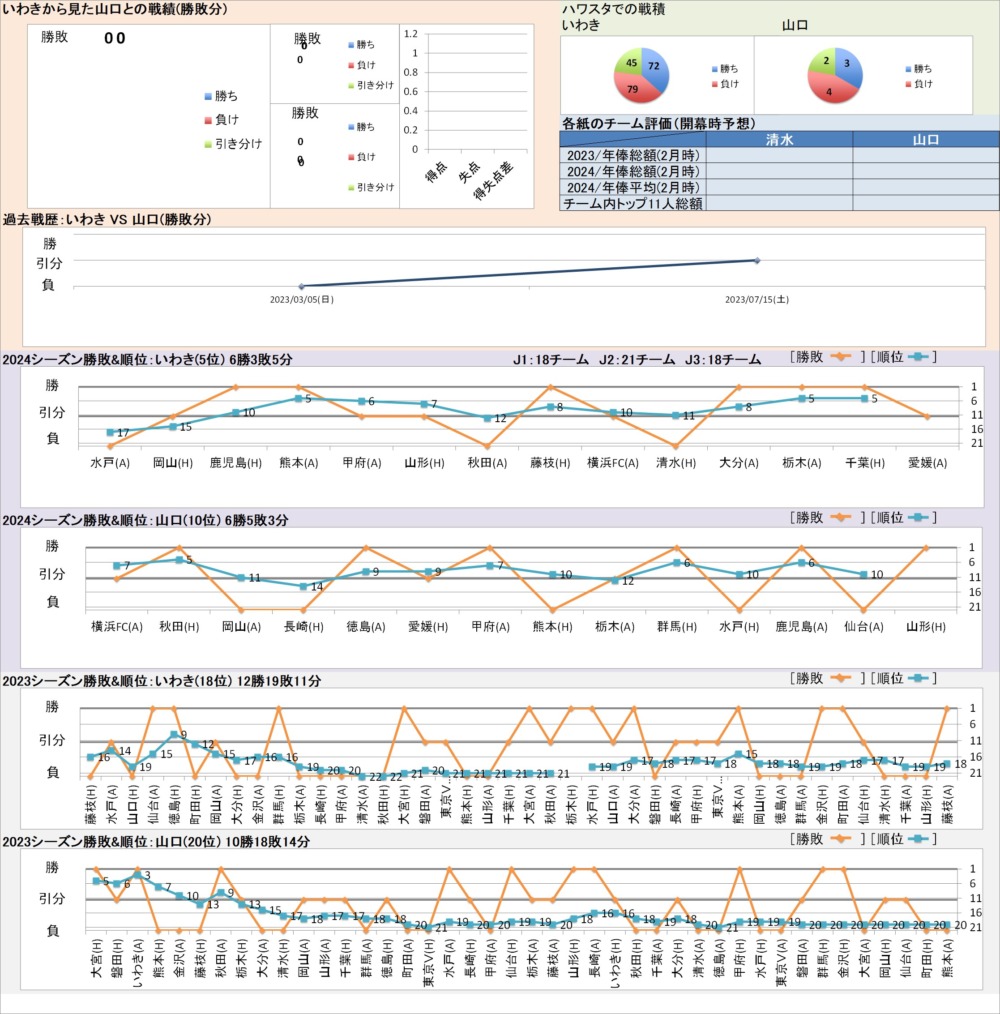This screenshot has width=1000, height=1014.
Task: Select the blue 3 slice in 山口 pie chart
Action: point(848,67)
